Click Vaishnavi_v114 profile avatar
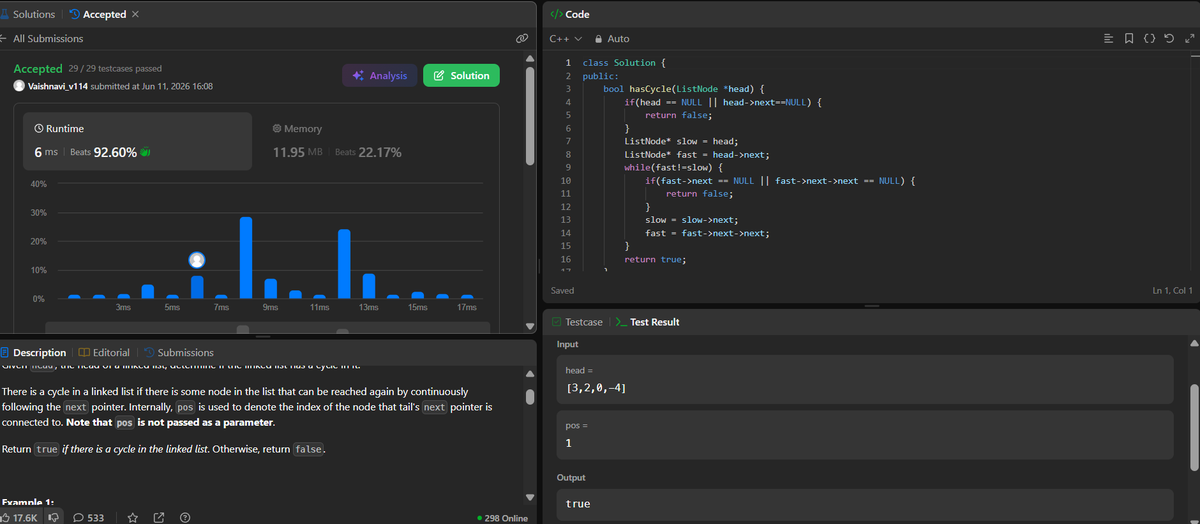The image size is (1200, 524). (x=19, y=86)
